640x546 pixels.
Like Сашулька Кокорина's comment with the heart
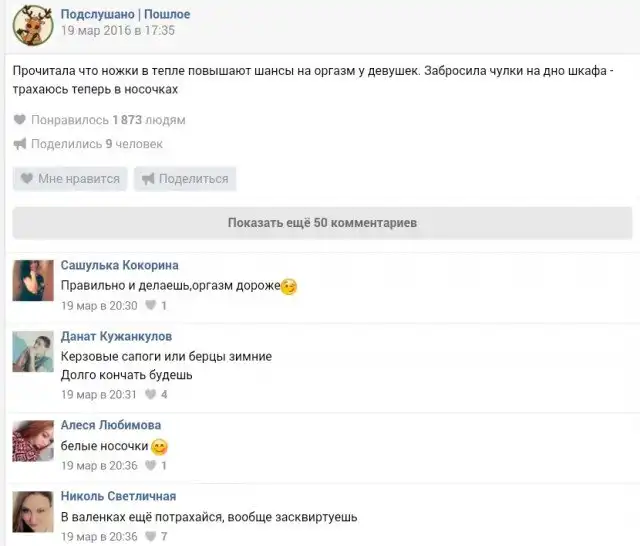[151, 306]
